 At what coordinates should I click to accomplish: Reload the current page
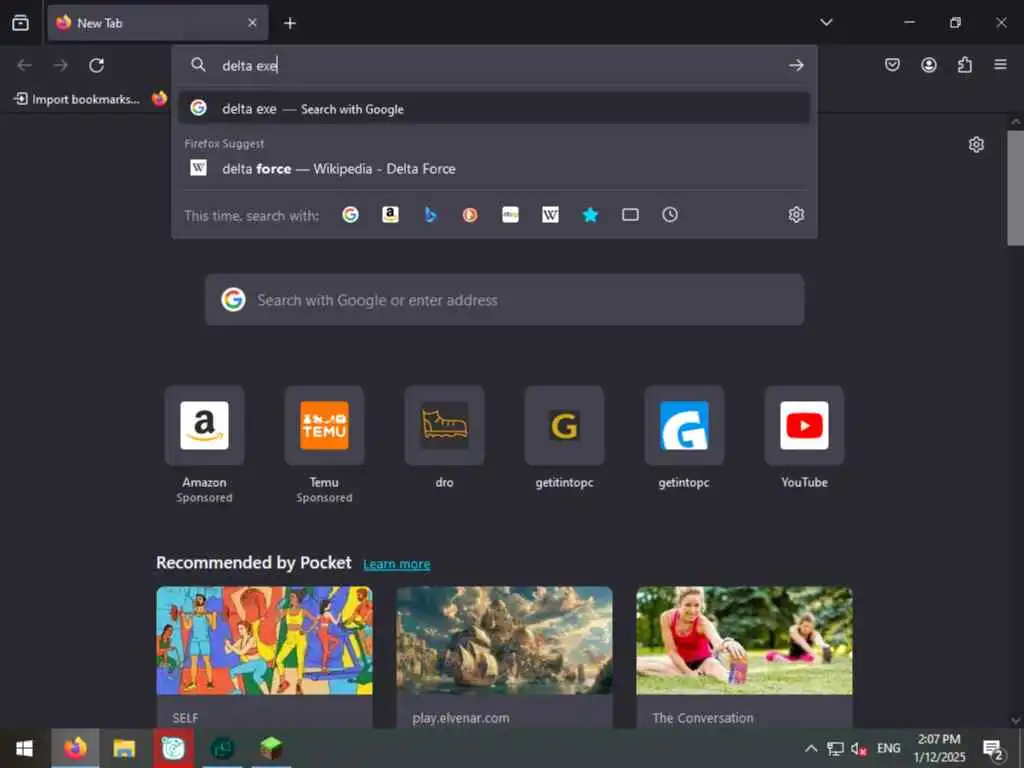97,65
